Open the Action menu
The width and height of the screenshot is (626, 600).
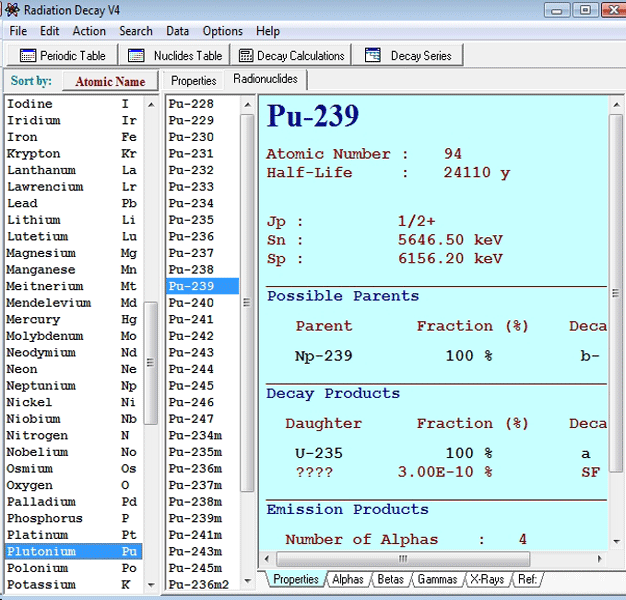pos(89,31)
